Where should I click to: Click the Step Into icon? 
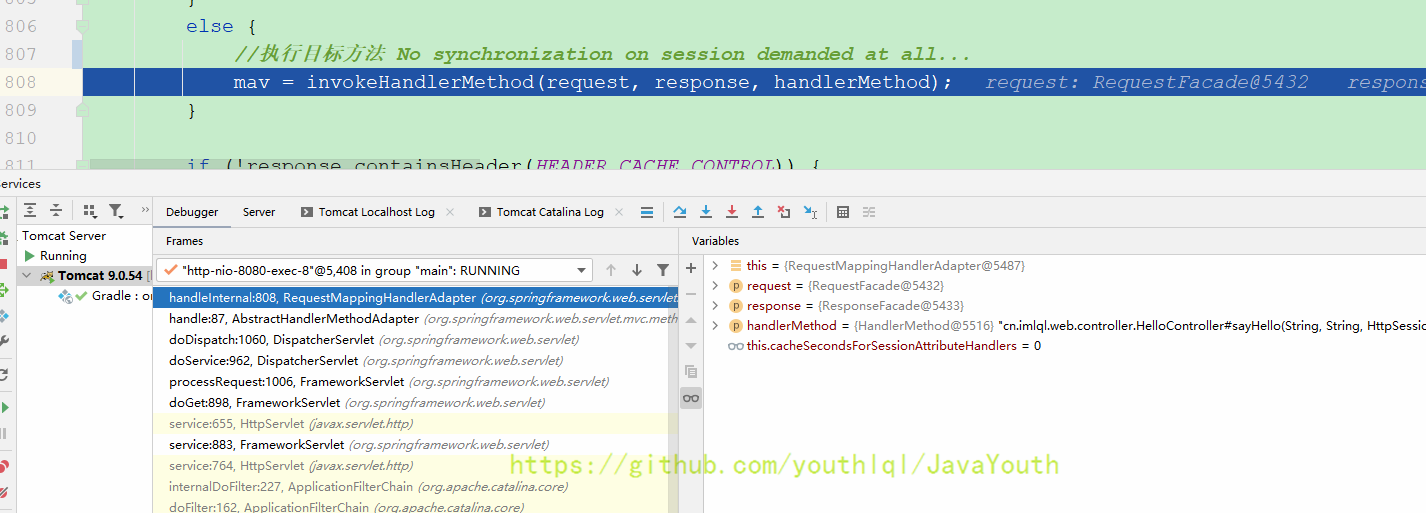[706, 212]
